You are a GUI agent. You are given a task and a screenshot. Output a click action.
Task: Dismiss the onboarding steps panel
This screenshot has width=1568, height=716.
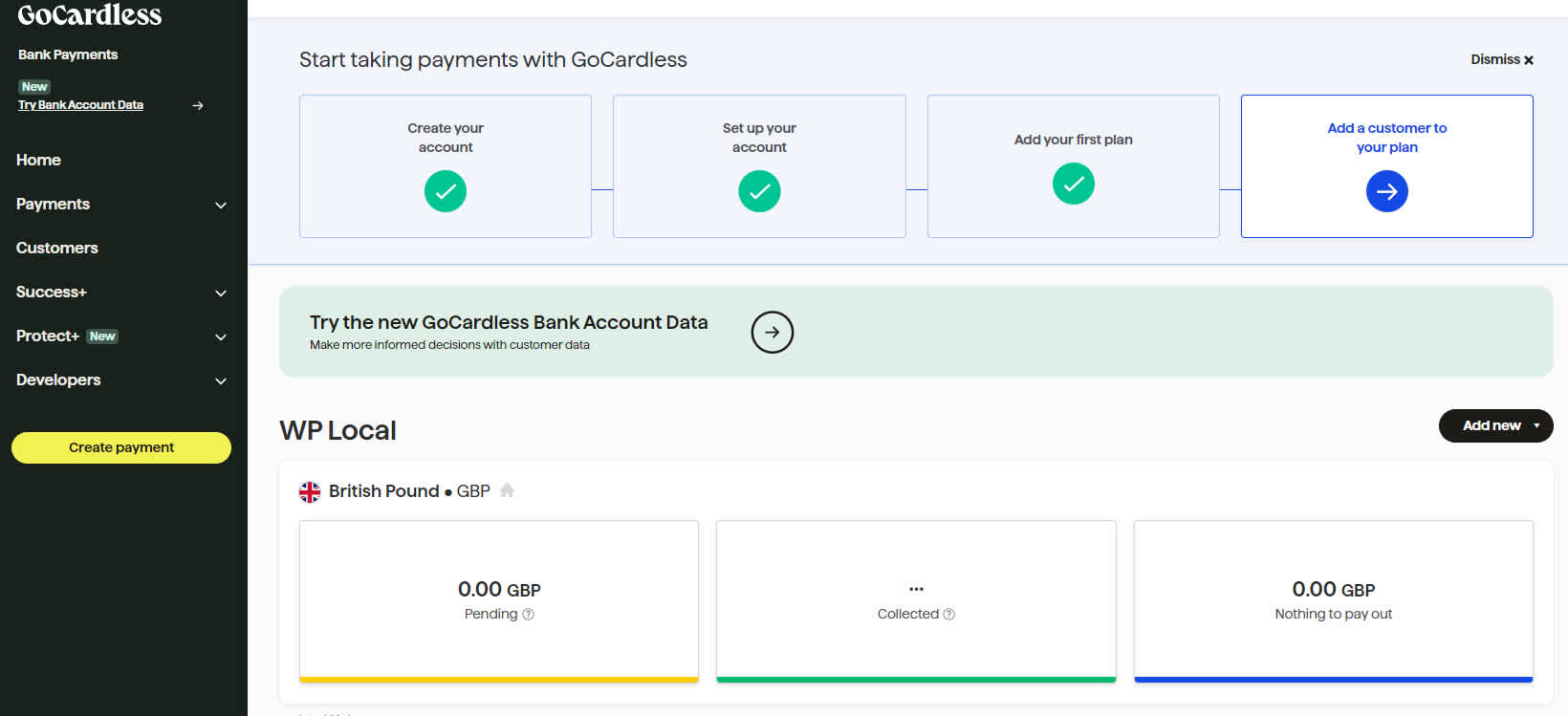click(1501, 59)
